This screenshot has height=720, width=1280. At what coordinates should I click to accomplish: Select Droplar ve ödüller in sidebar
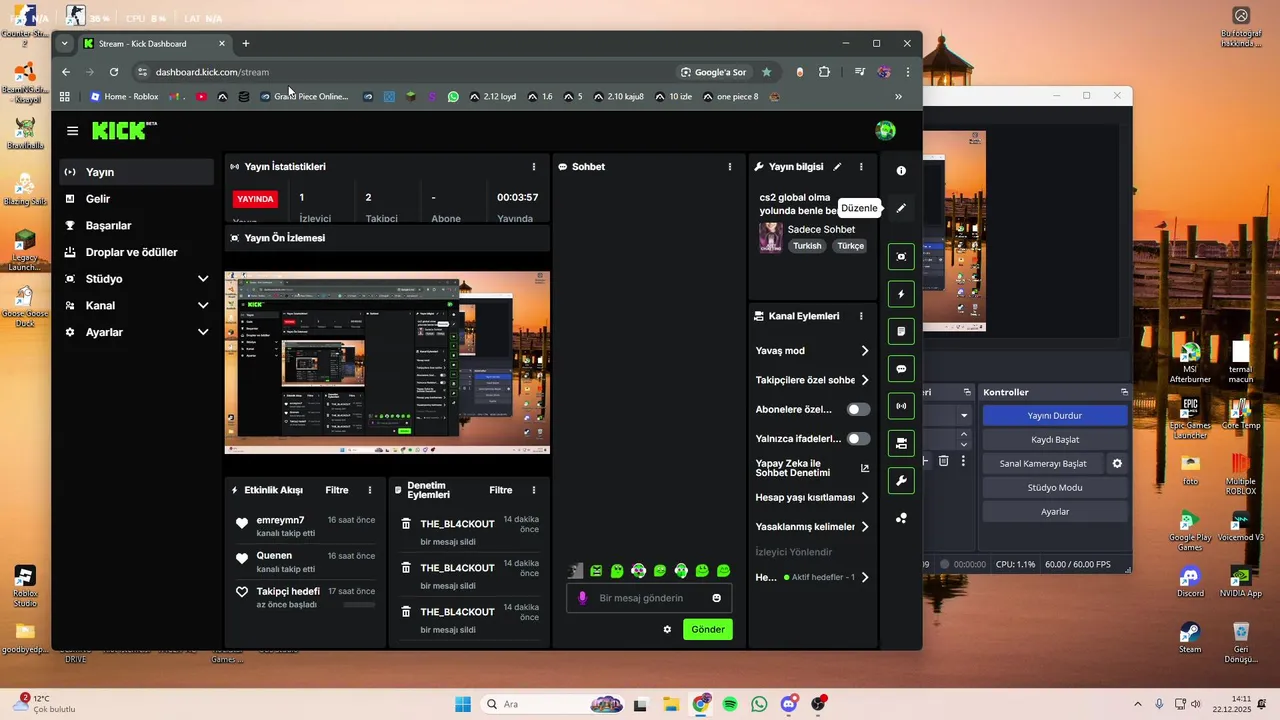pyautogui.click(x=136, y=252)
